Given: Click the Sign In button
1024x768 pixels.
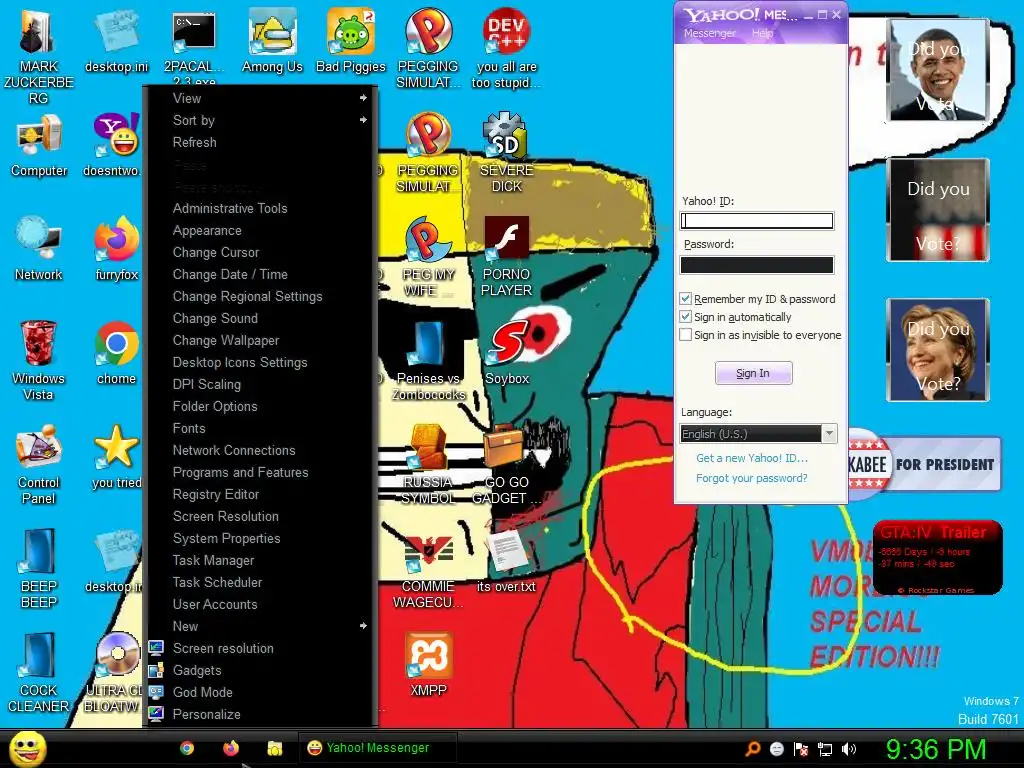Looking at the screenshot, I should tap(753, 373).
